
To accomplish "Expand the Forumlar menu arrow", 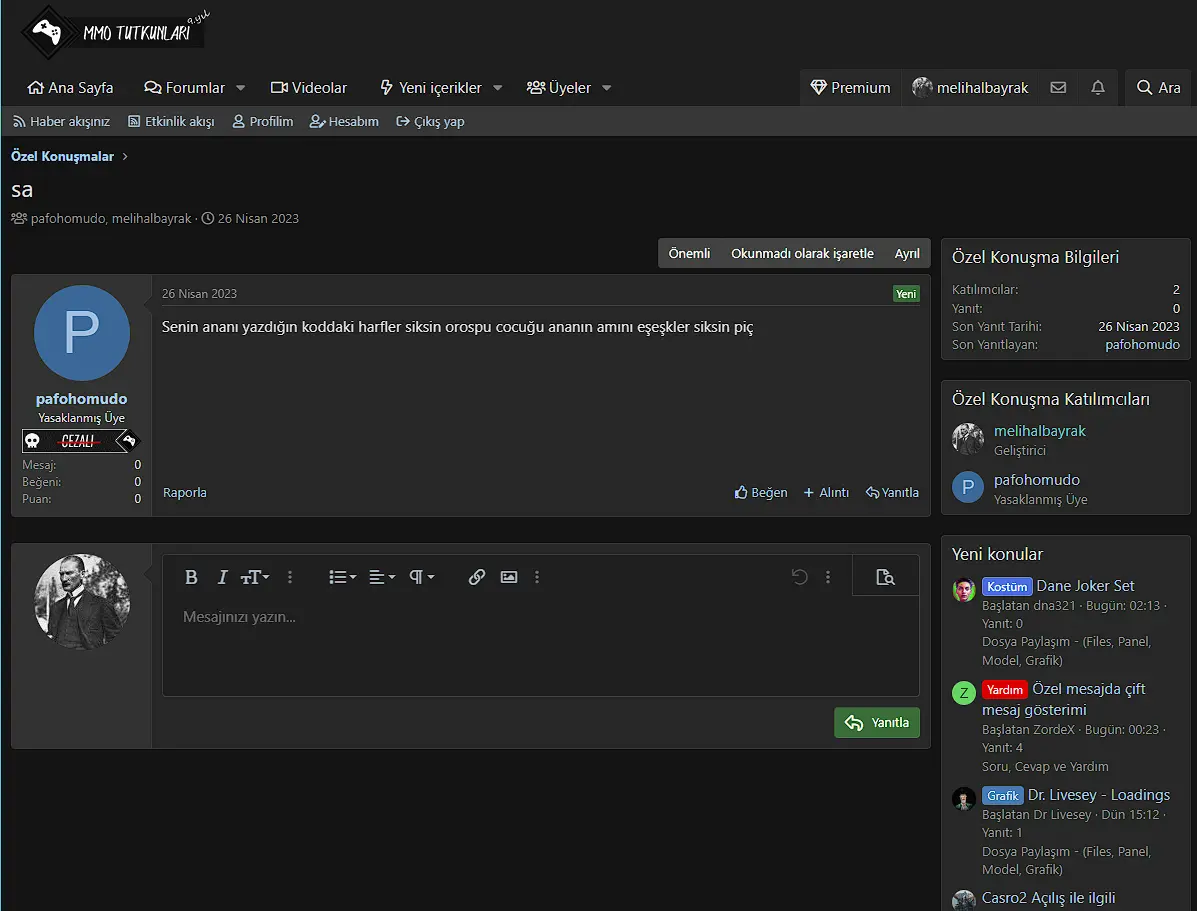I will [240, 88].
